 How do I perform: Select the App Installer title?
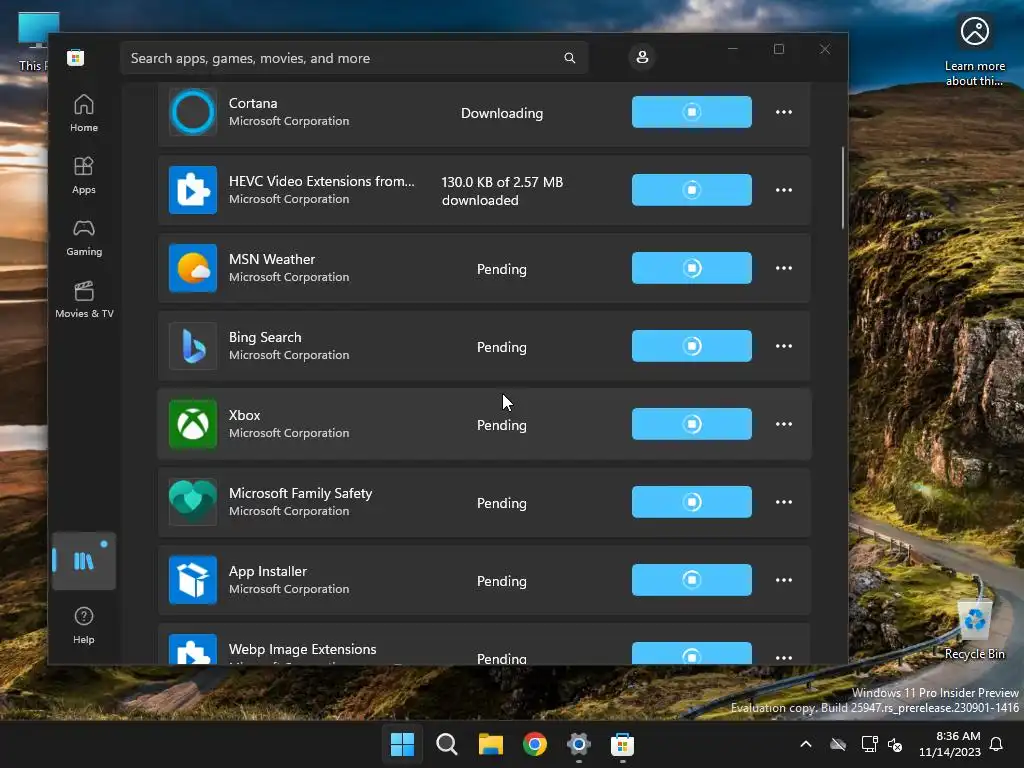click(x=268, y=571)
